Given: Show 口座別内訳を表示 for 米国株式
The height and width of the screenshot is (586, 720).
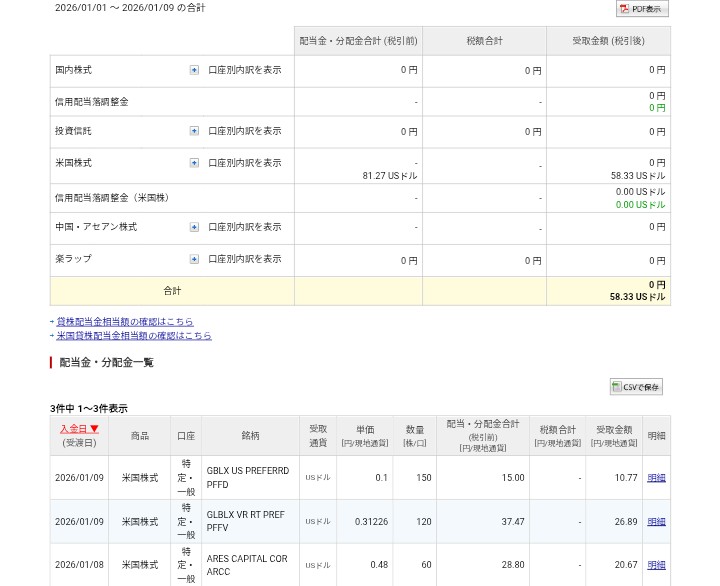Looking at the screenshot, I should (244, 162).
